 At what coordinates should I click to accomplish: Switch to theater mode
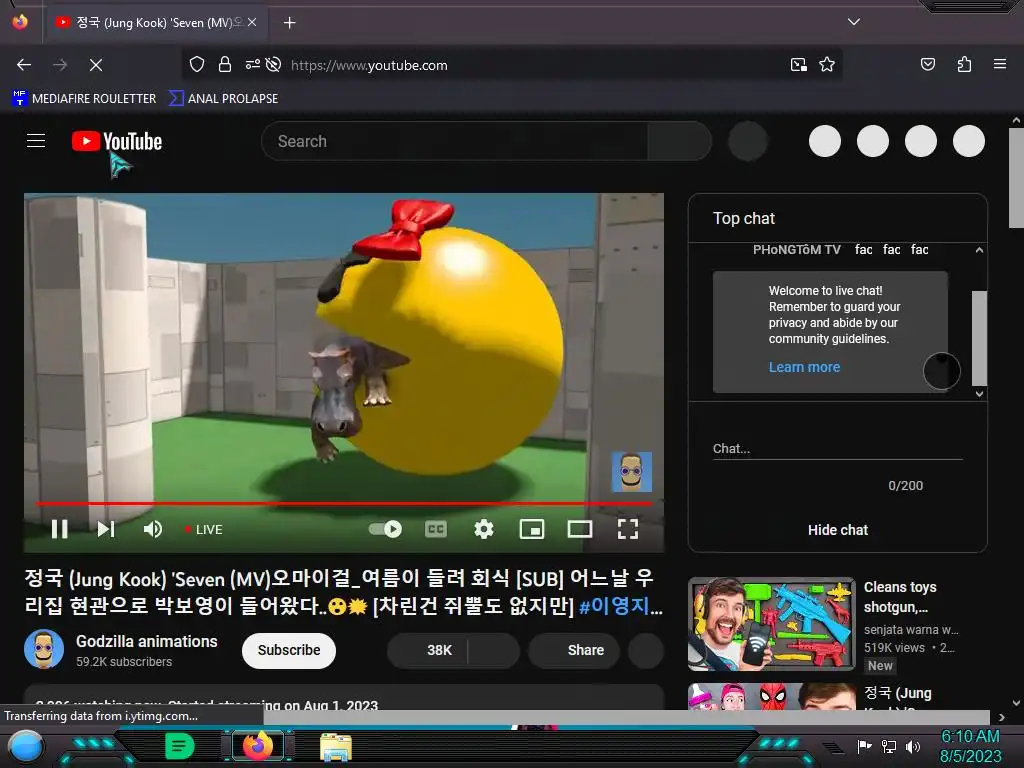[x=580, y=529]
